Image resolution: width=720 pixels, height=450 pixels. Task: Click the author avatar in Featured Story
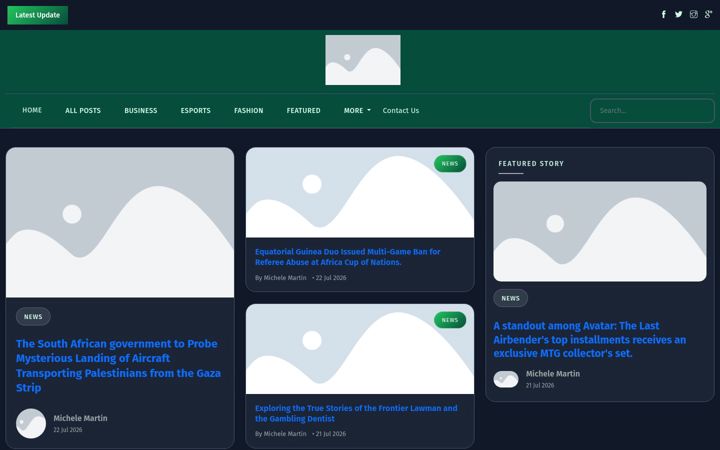click(x=506, y=379)
